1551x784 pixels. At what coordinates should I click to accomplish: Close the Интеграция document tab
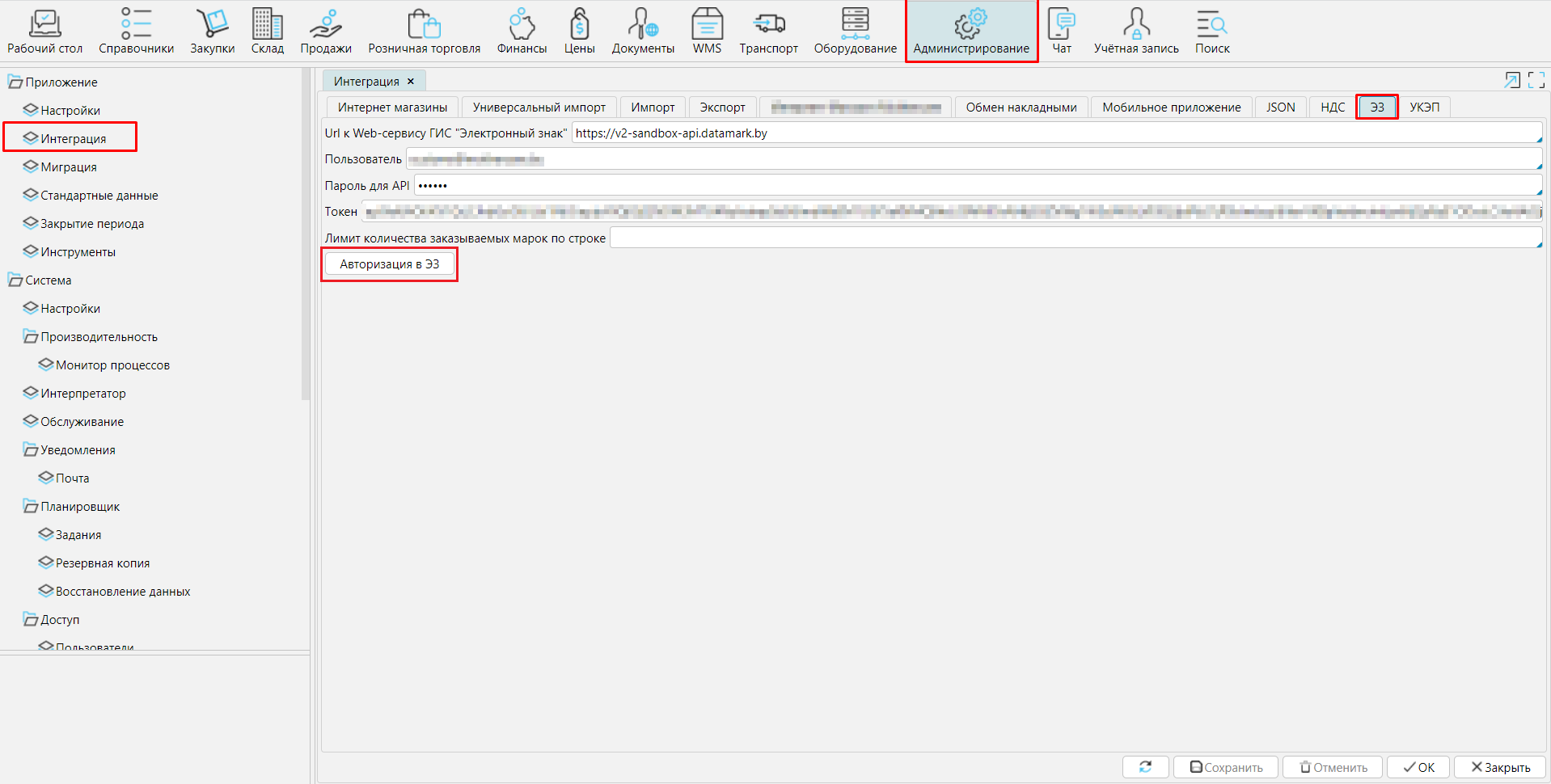tap(411, 82)
